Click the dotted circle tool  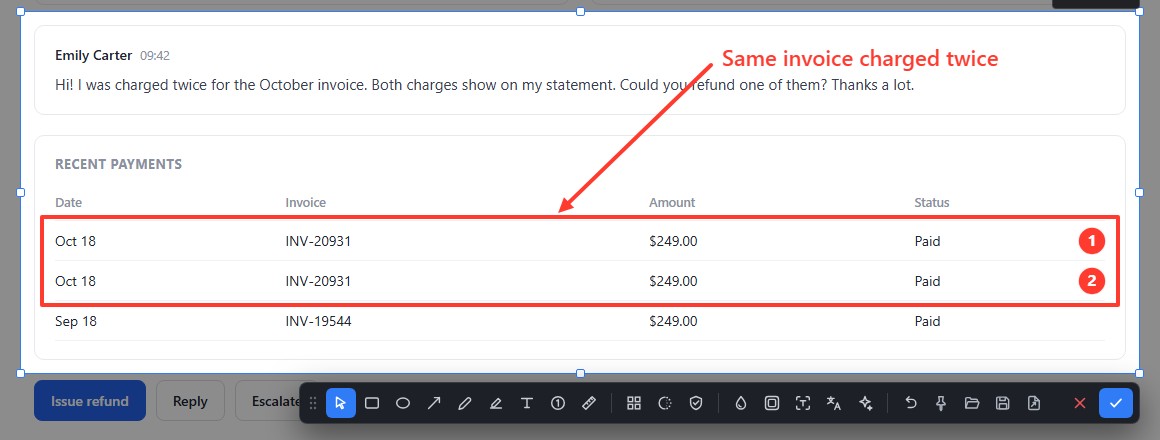(664, 403)
